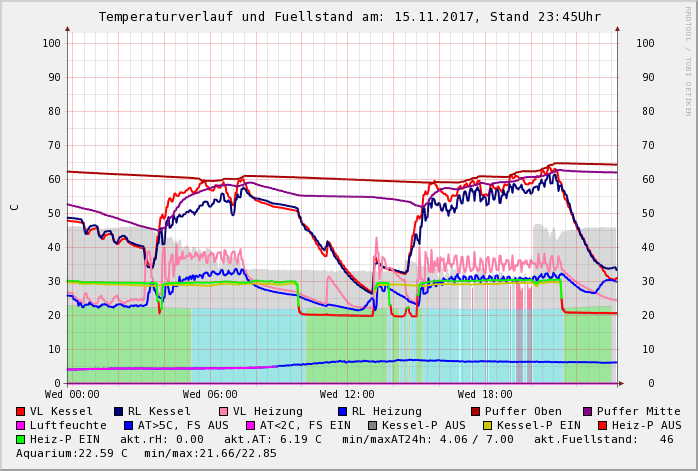Click the green Heiz-P EIN legend swatch
The width and height of the screenshot is (698, 471).
[21, 439]
